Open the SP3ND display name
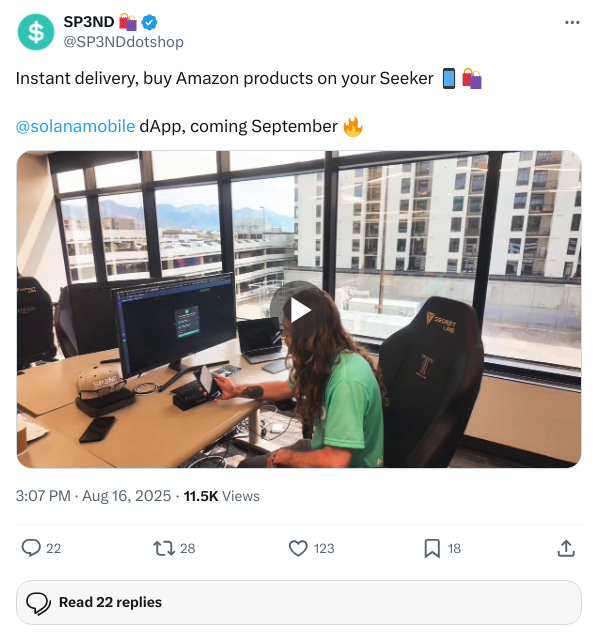The height and width of the screenshot is (633, 598). 89,22
